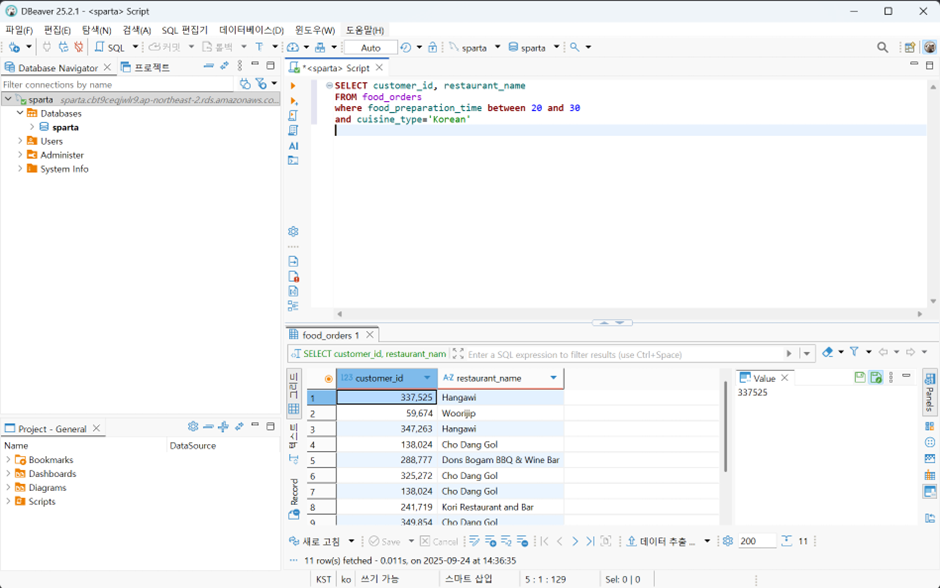
Task: Execute SQL query with the orange run arrow
Action: [x=293, y=86]
